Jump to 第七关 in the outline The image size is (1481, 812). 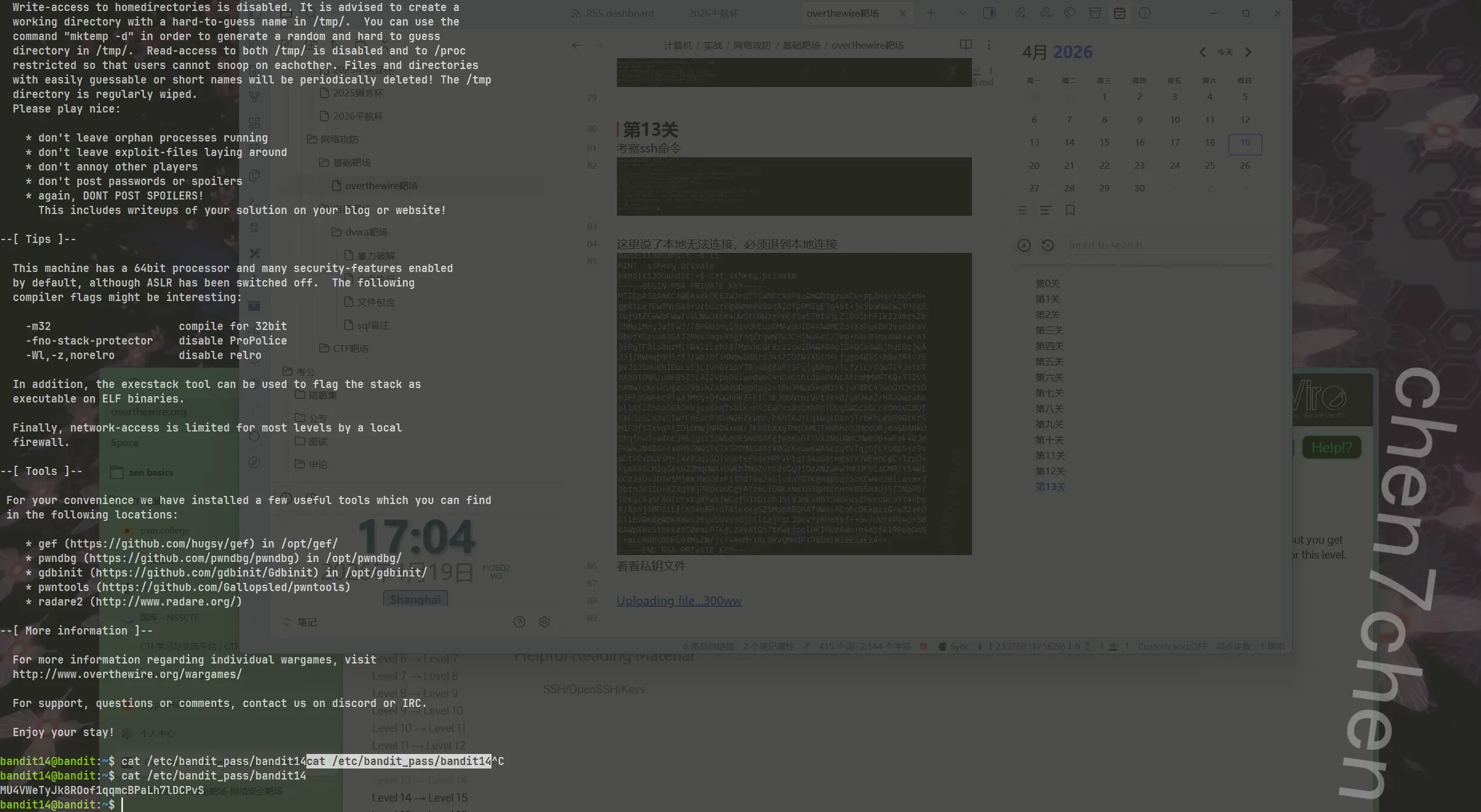point(1049,393)
